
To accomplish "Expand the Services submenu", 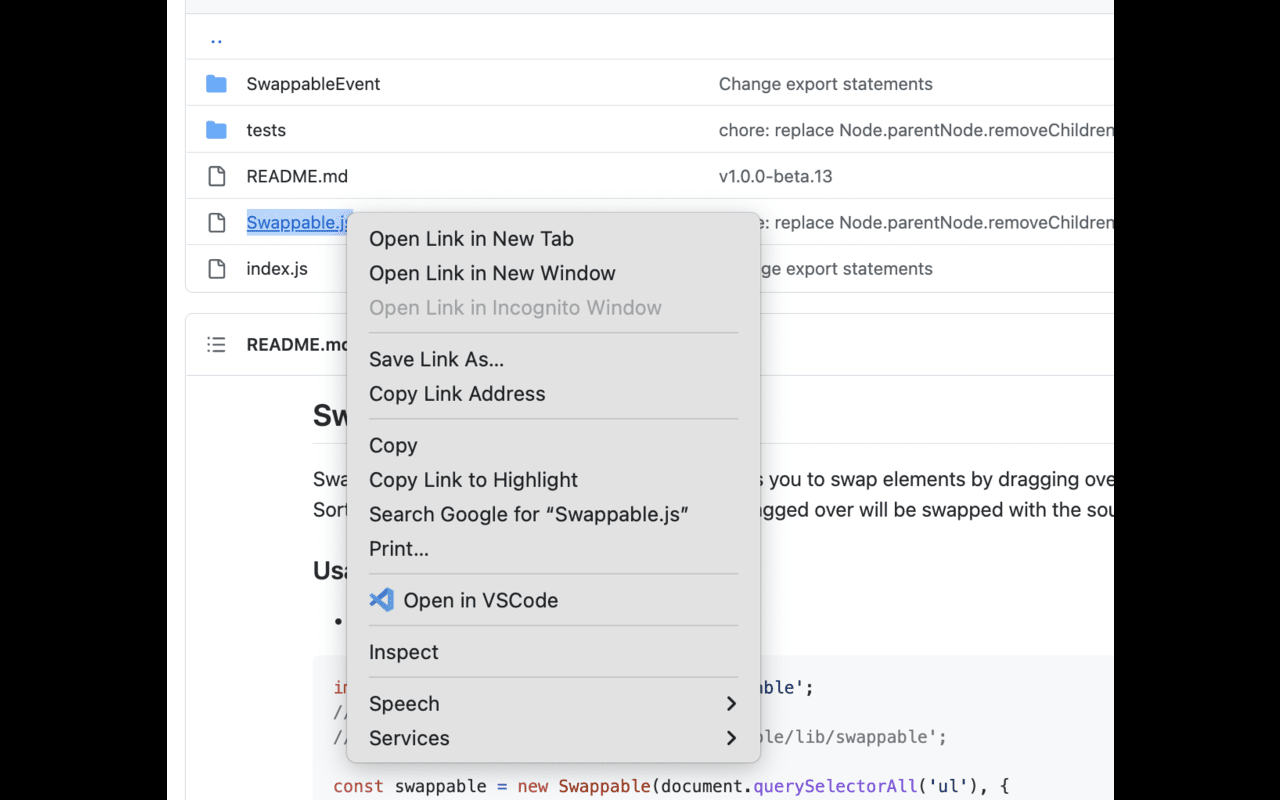I will (410, 738).
